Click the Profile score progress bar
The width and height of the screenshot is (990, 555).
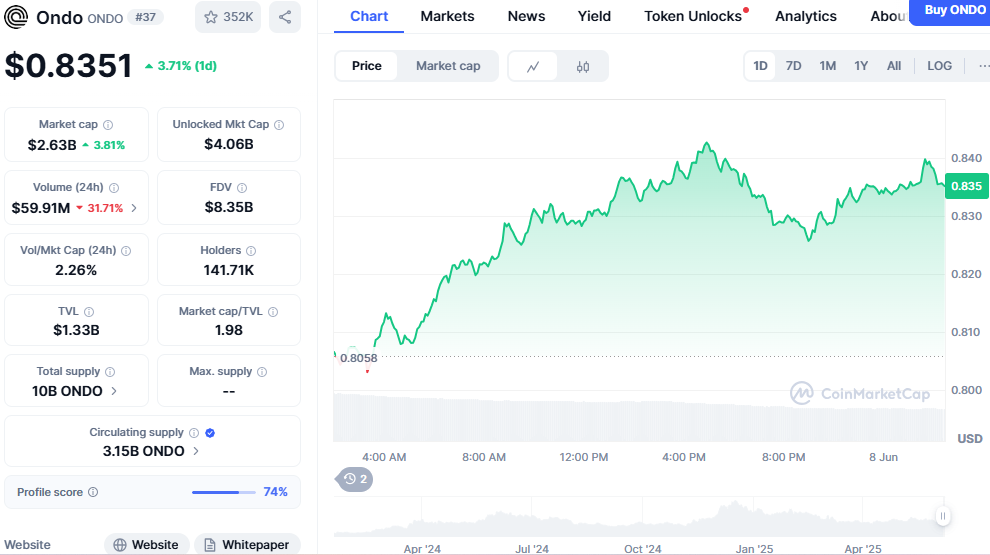[x=224, y=492]
